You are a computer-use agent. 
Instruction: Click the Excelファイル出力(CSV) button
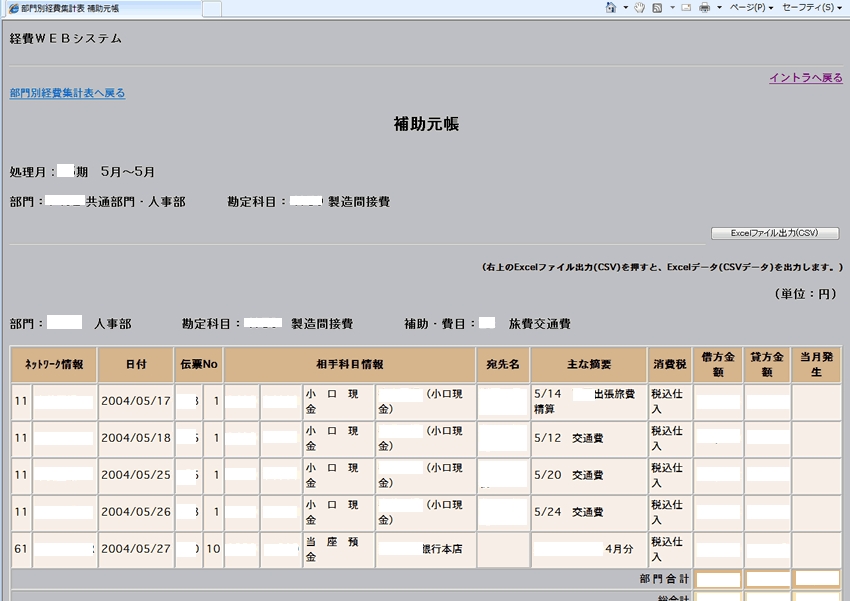(775, 233)
